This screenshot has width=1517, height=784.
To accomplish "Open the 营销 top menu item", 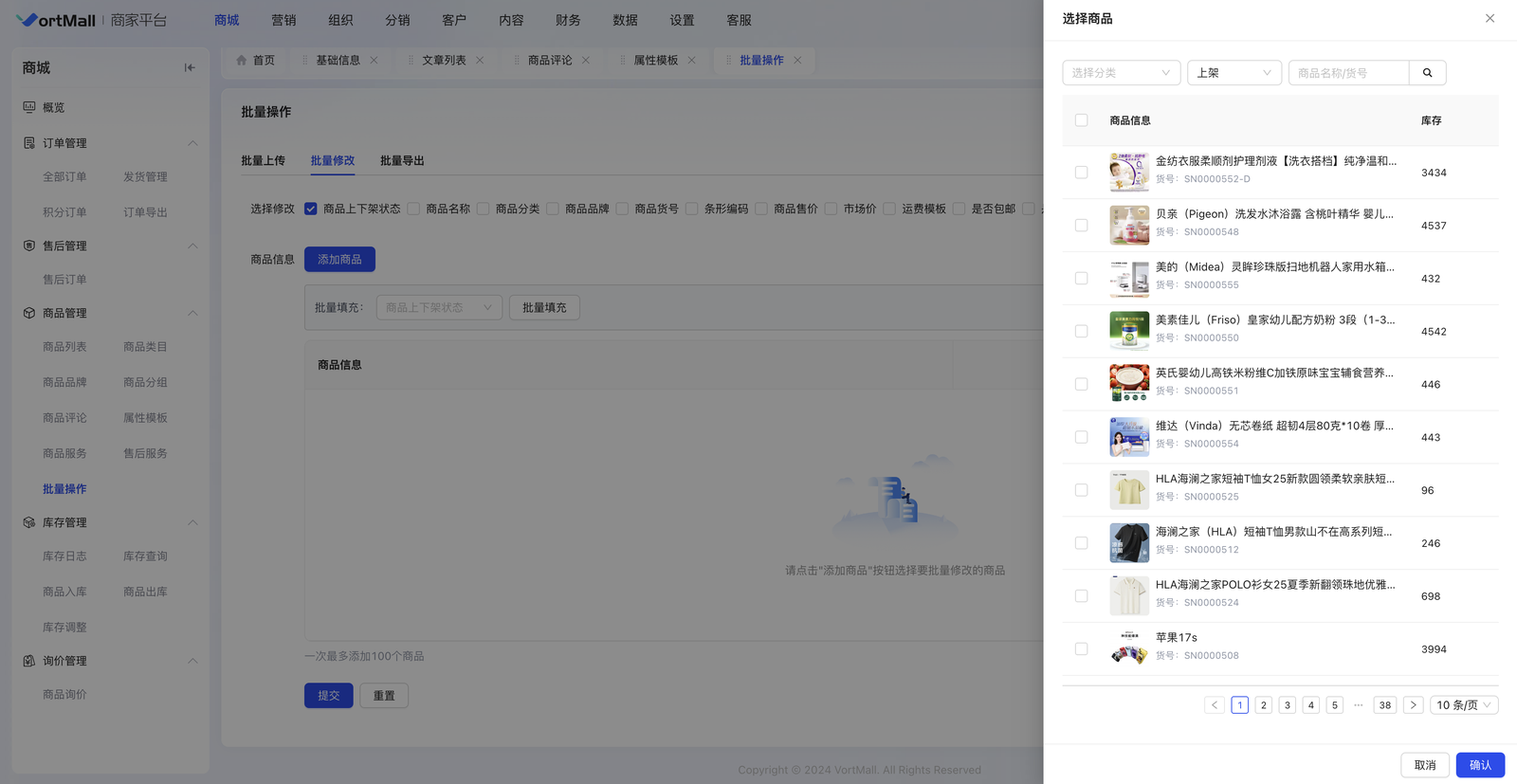I will (283, 20).
